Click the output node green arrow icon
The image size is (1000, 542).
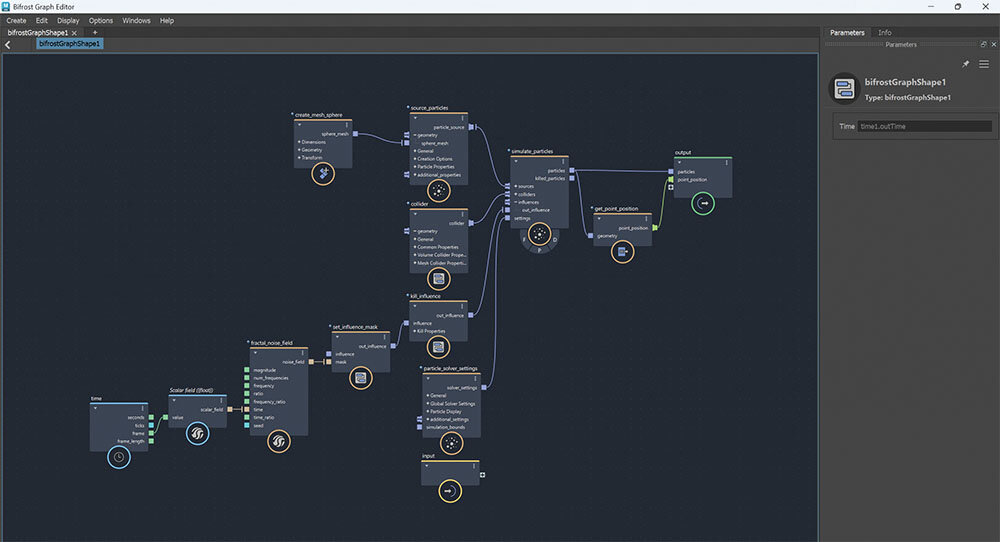[x=703, y=203]
